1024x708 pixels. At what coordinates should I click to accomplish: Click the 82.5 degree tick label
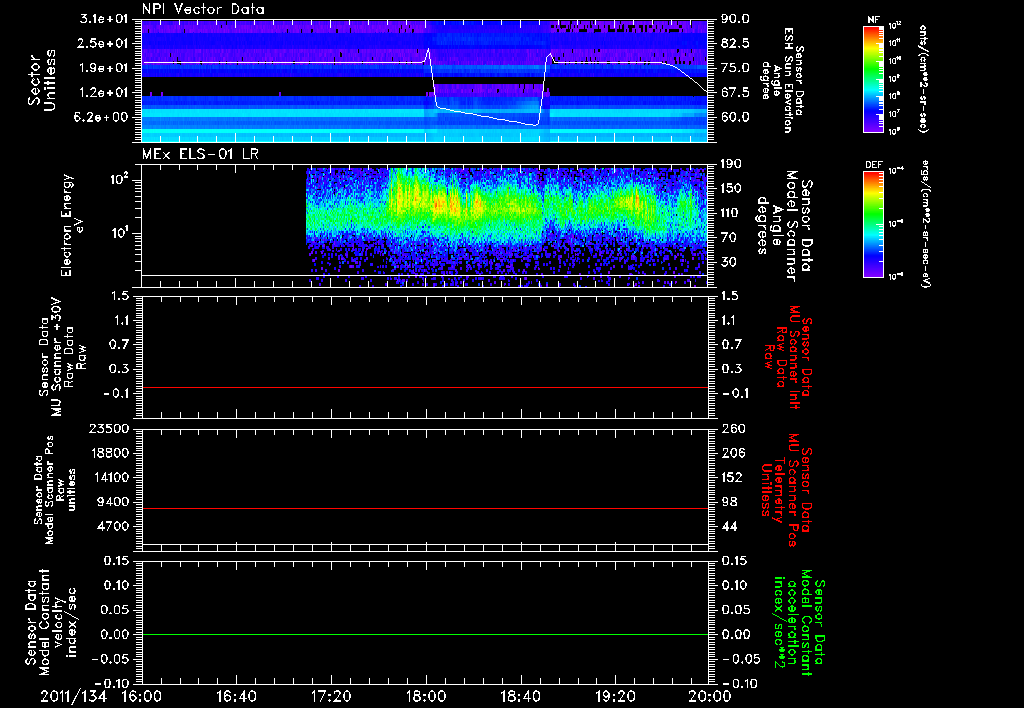click(735, 43)
